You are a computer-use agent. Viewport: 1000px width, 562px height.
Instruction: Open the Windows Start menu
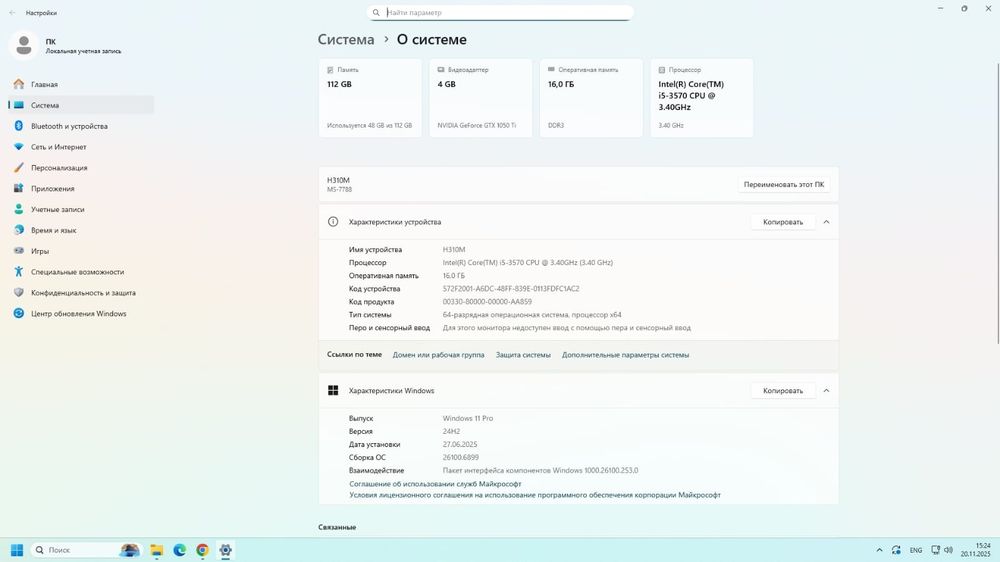tap(17, 550)
